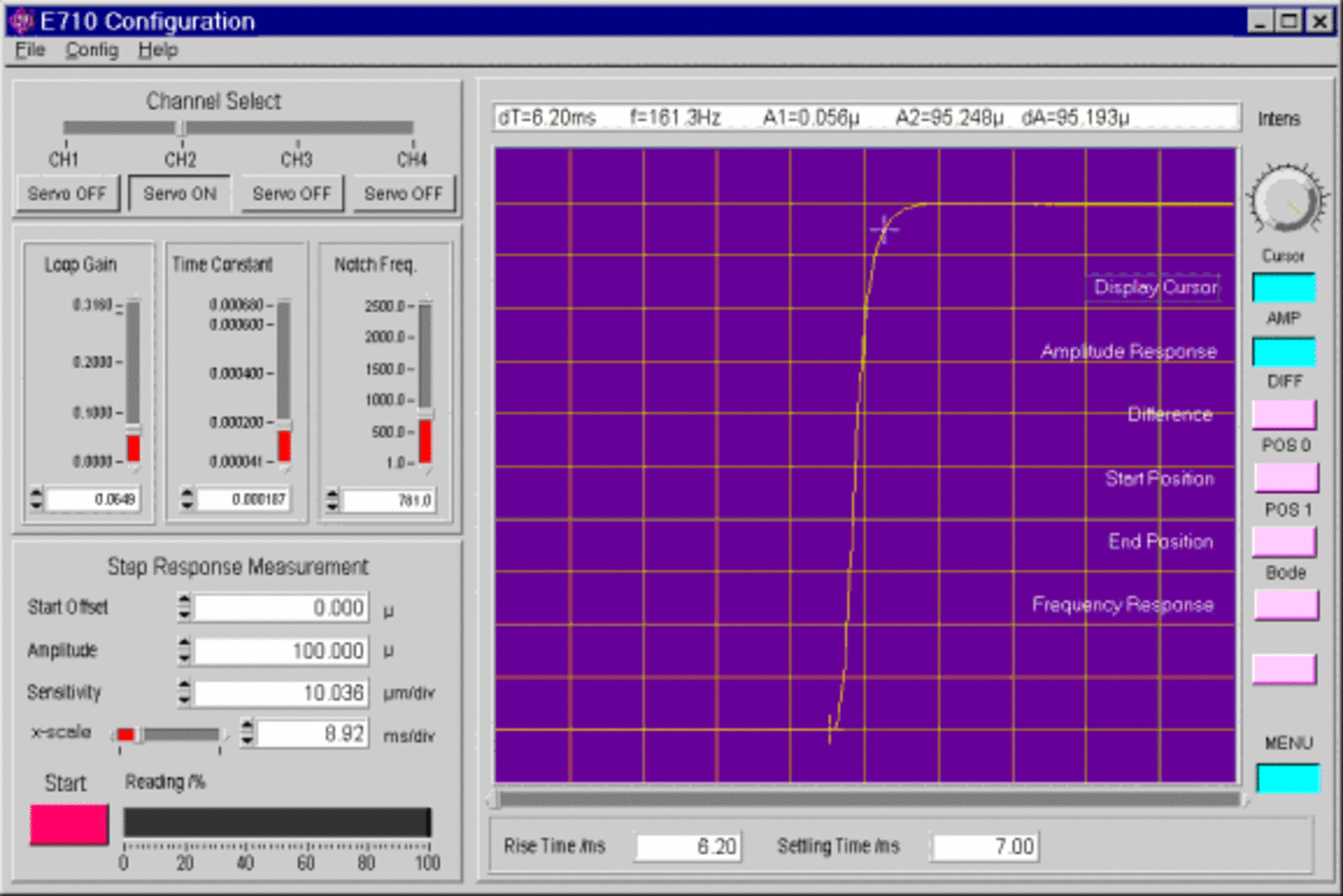Click the Channel Select slider track
1343x896 pixels.
238,128
